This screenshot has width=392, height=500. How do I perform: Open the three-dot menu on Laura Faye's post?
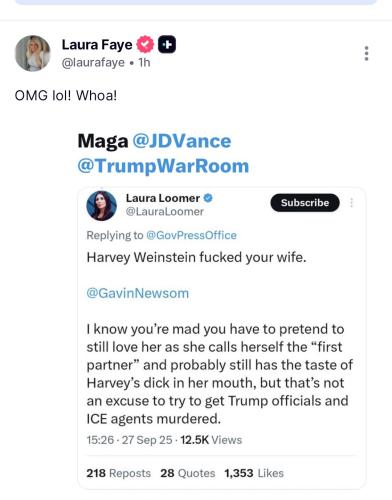[366, 53]
